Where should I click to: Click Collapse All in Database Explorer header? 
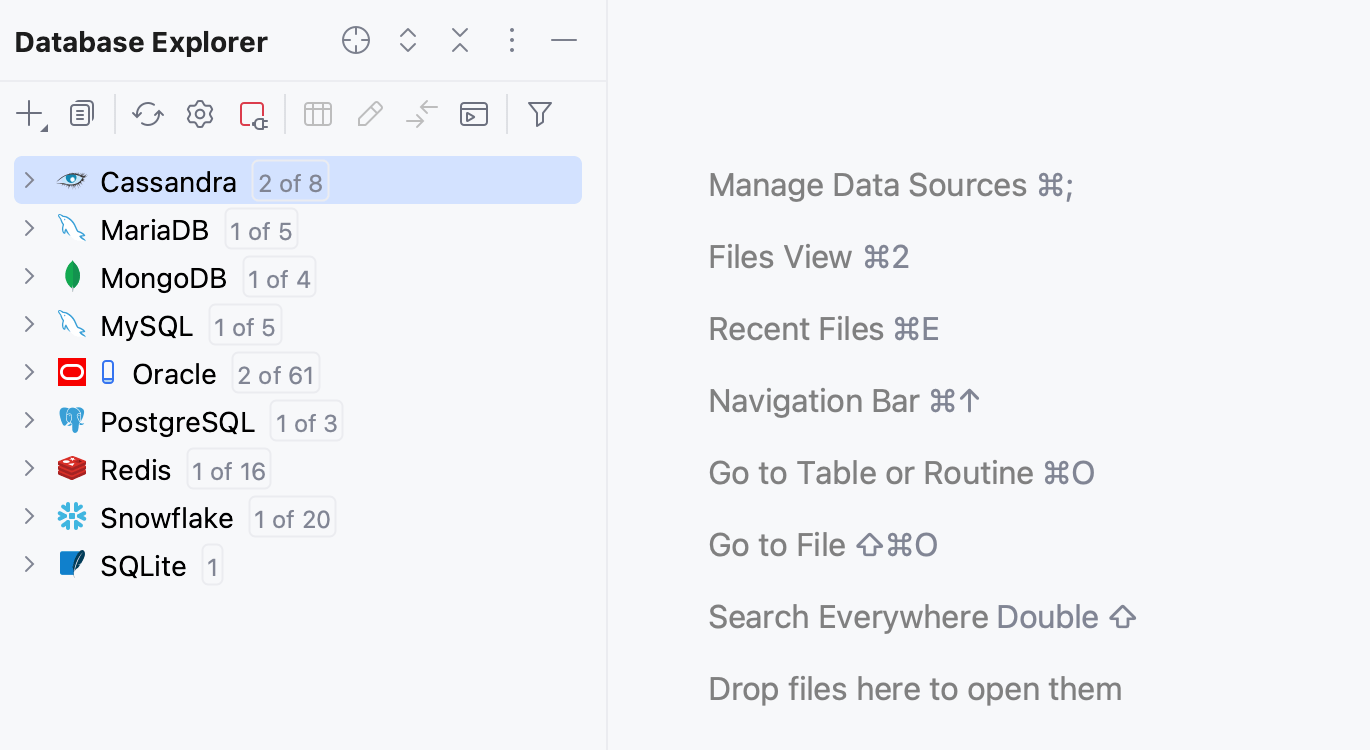point(460,40)
